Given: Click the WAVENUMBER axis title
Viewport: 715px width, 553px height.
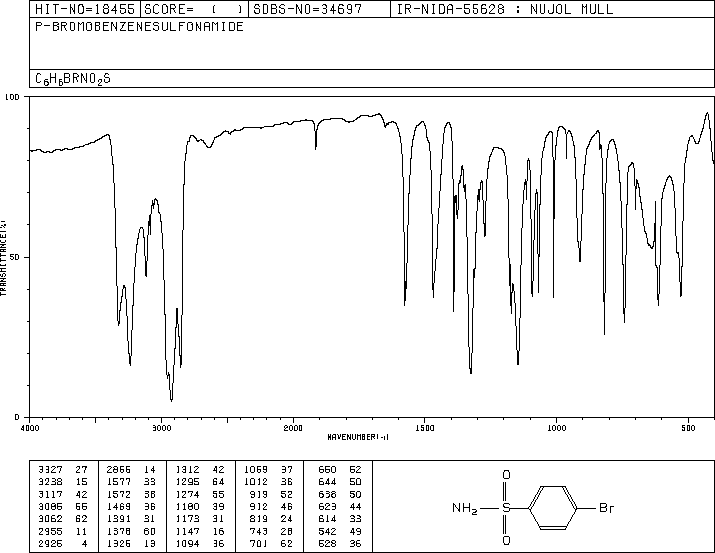Looking at the screenshot, I should pos(358,437).
